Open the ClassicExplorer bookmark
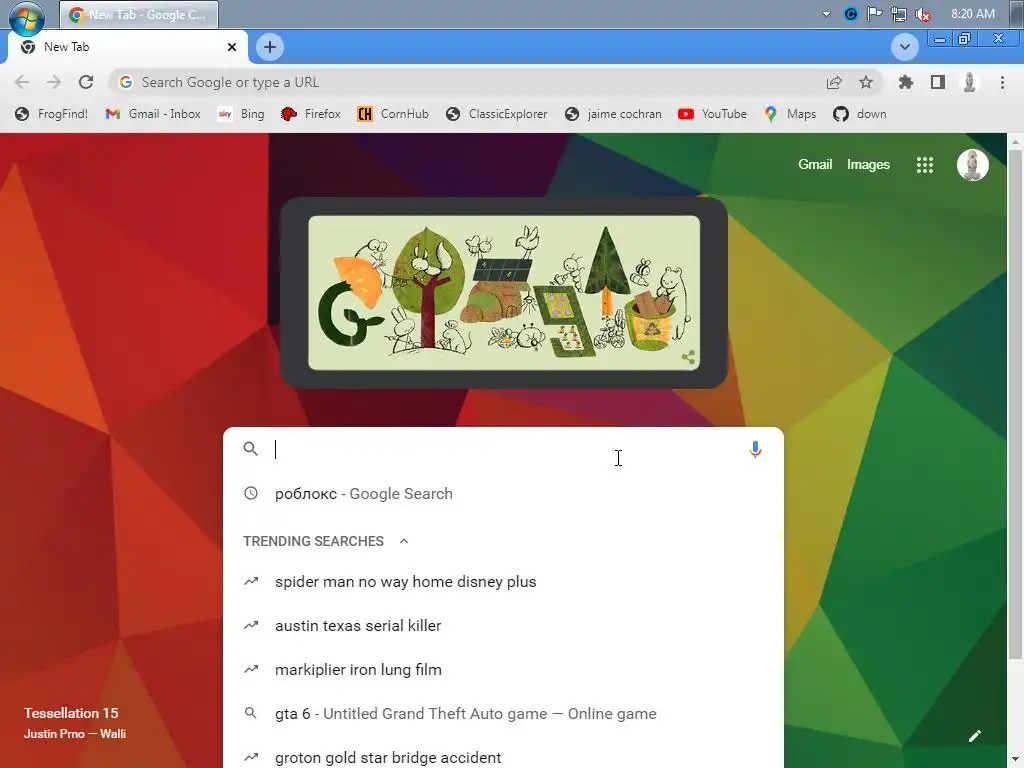This screenshot has height=768, width=1024. [497, 114]
